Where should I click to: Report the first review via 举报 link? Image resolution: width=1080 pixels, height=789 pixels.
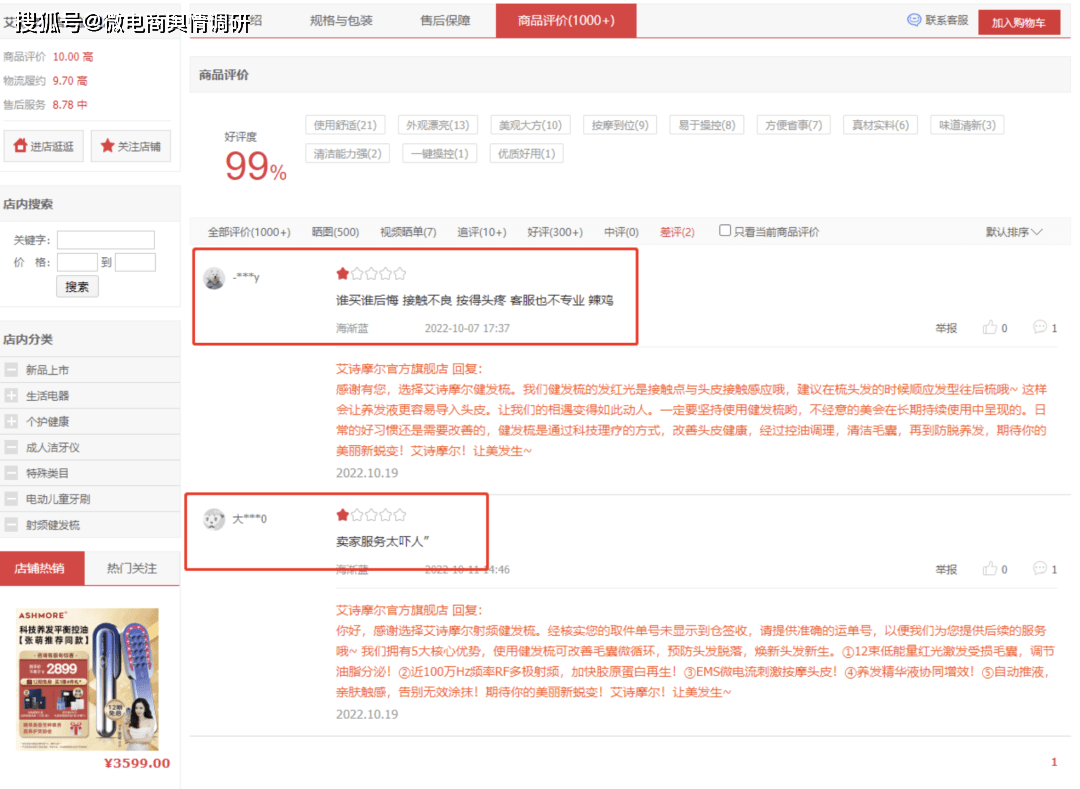pyautogui.click(x=945, y=327)
